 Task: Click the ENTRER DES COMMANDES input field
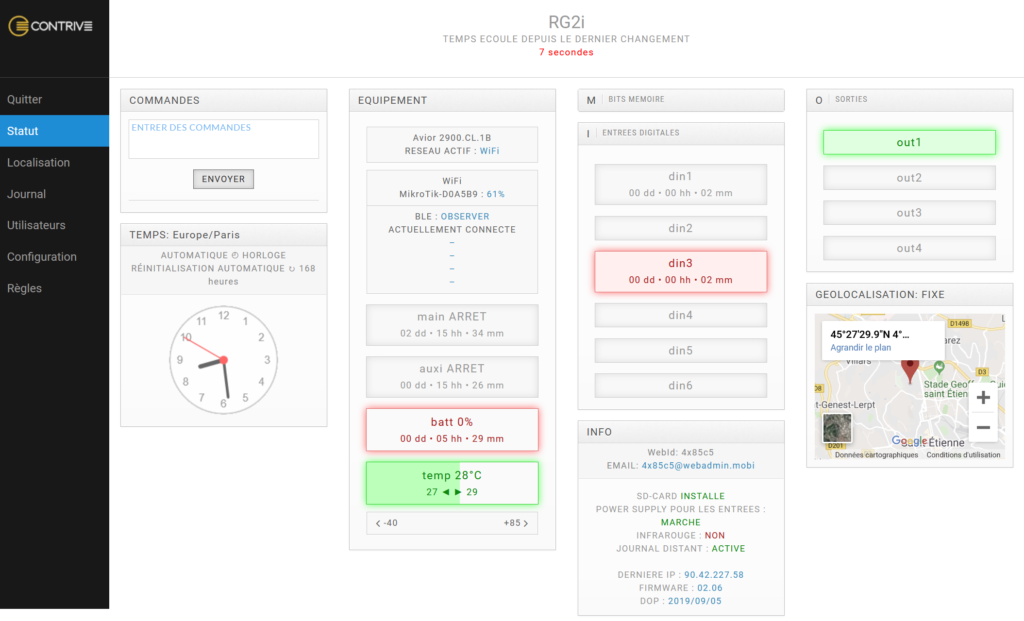[x=222, y=138]
